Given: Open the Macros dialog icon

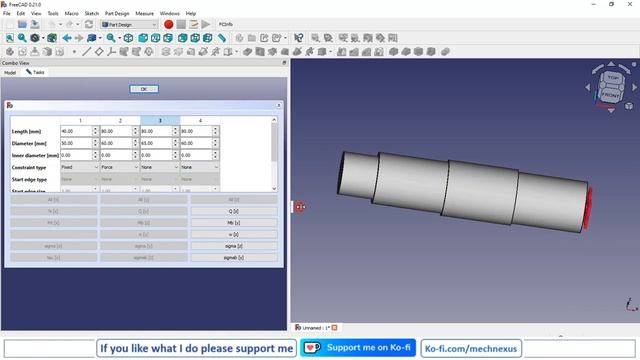Looking at the screenshot, I should [193, 24].
